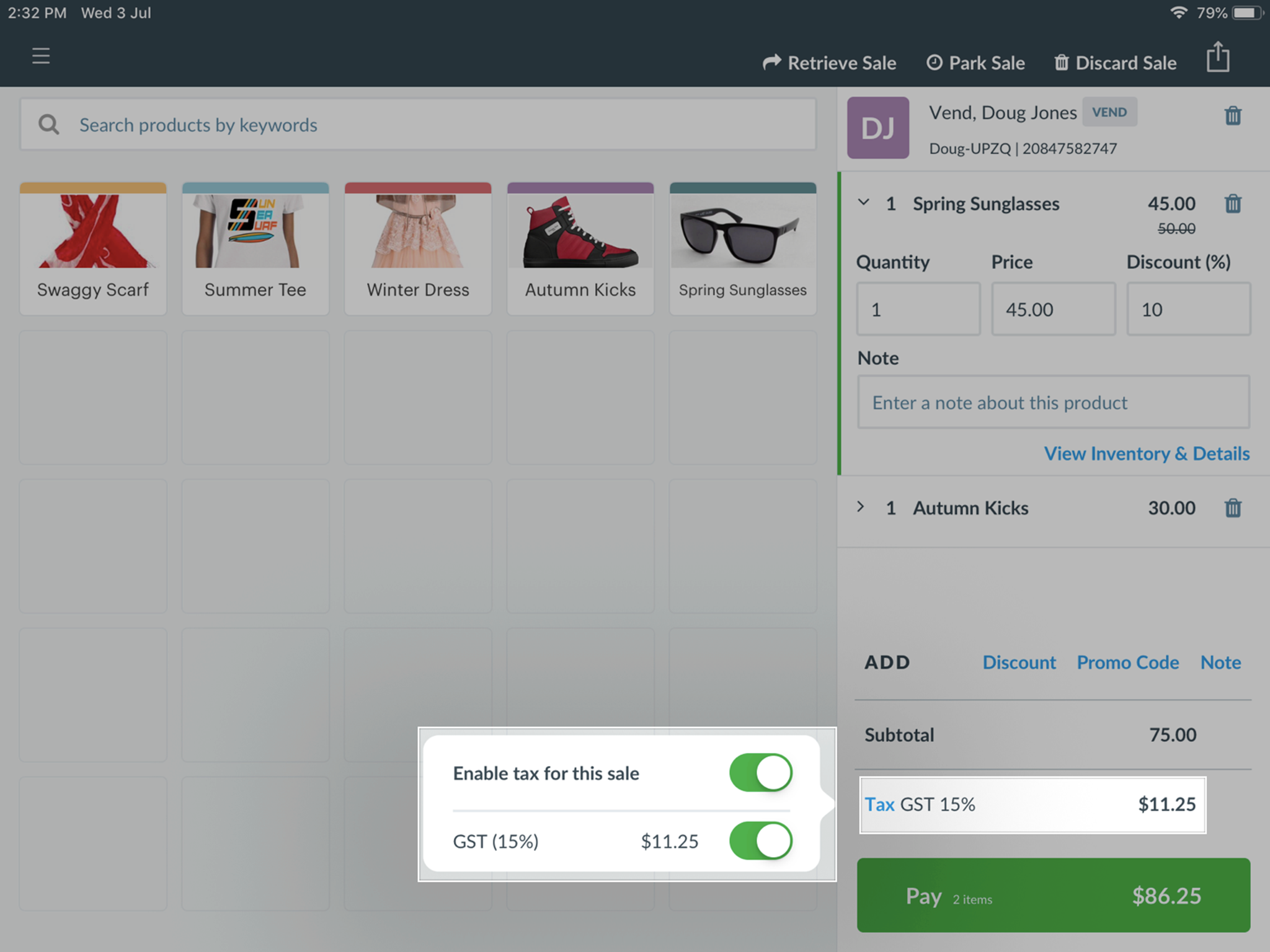Click the Tax GST 15% row
The width and height of the screenshot is (1270, 952).
(1032, 804)
